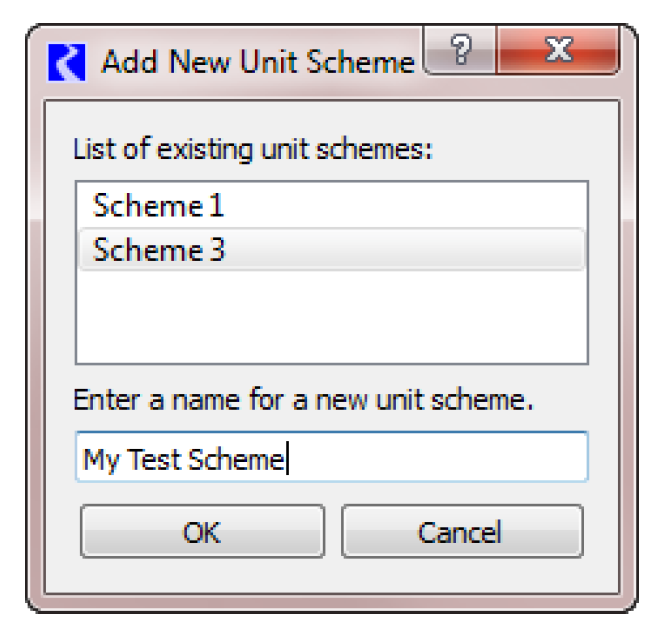Place cursor on "My" in name field
Viewport: 665px width, 637px height.
[x=98, y=459]
